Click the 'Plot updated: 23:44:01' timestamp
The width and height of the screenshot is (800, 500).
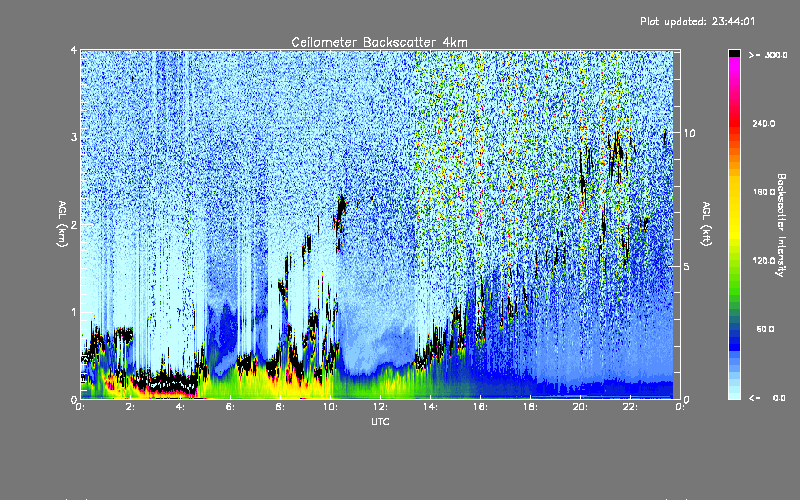(x=697, y=21)
